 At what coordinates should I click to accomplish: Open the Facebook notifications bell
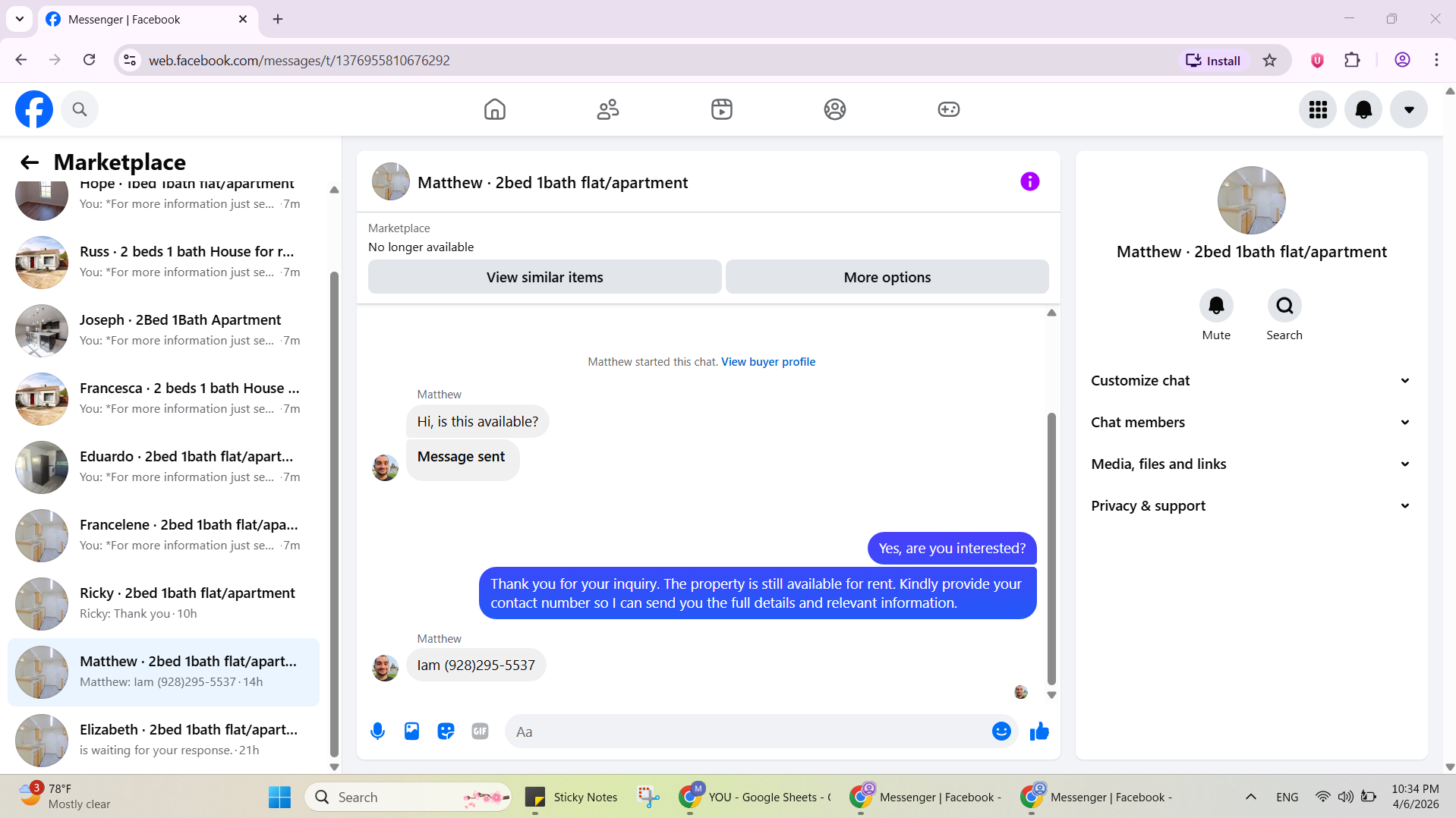pyautogui.click(x=1363, y=109)
